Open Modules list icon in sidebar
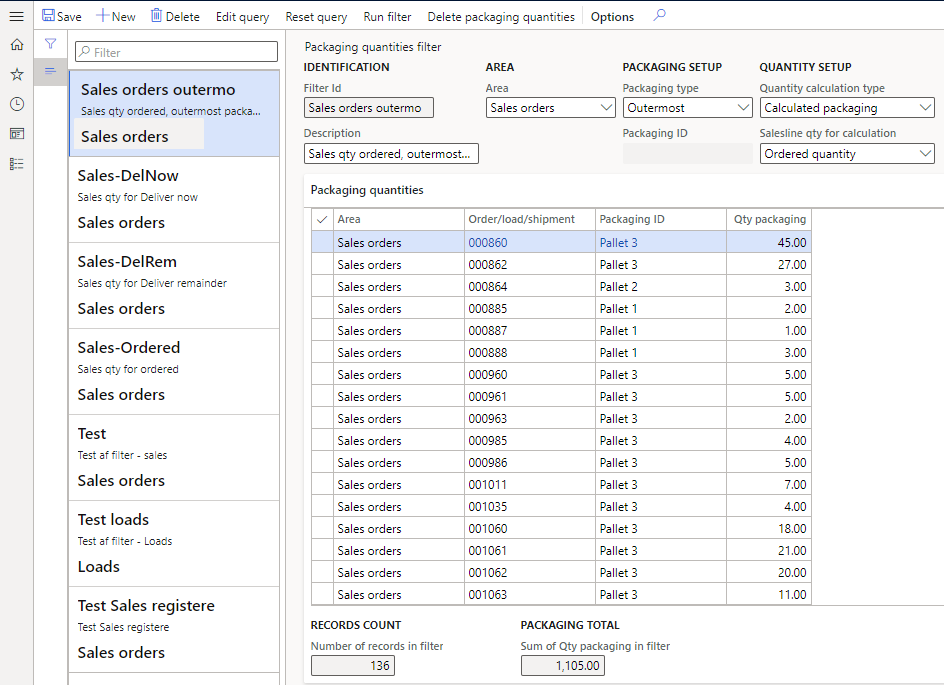This screenshot has width=944, height=685. click(x=16, y=164)
